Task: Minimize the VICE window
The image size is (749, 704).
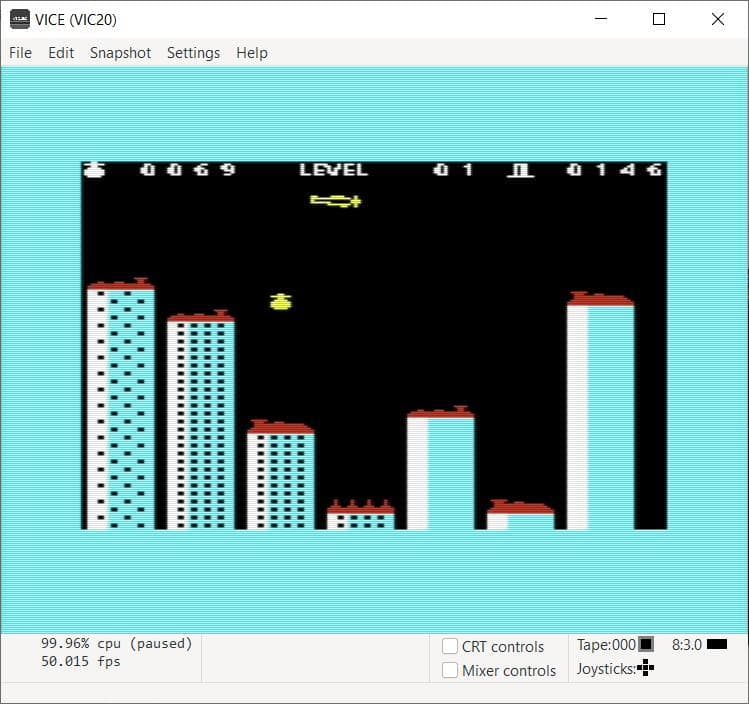Action: pos(600,19)
